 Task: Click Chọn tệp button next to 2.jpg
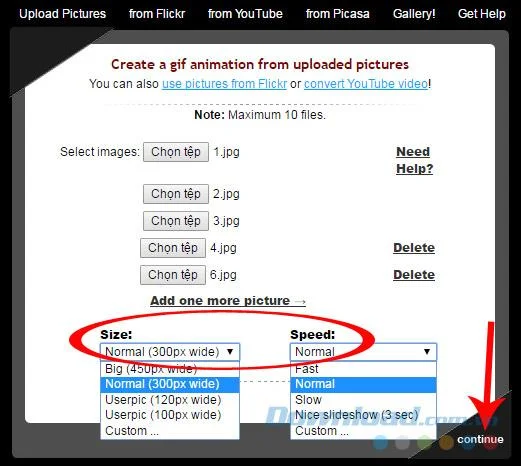pos(176,194)
